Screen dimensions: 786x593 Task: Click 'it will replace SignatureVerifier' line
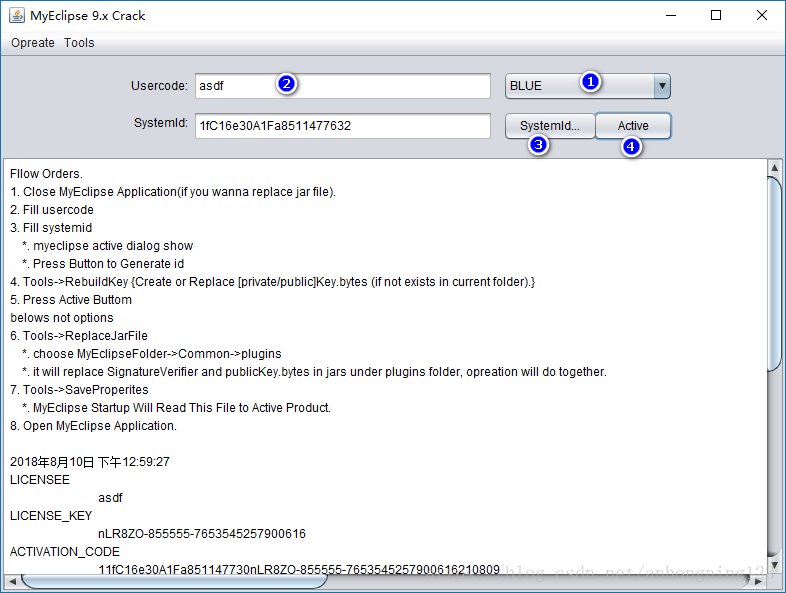tap(314, 372)
